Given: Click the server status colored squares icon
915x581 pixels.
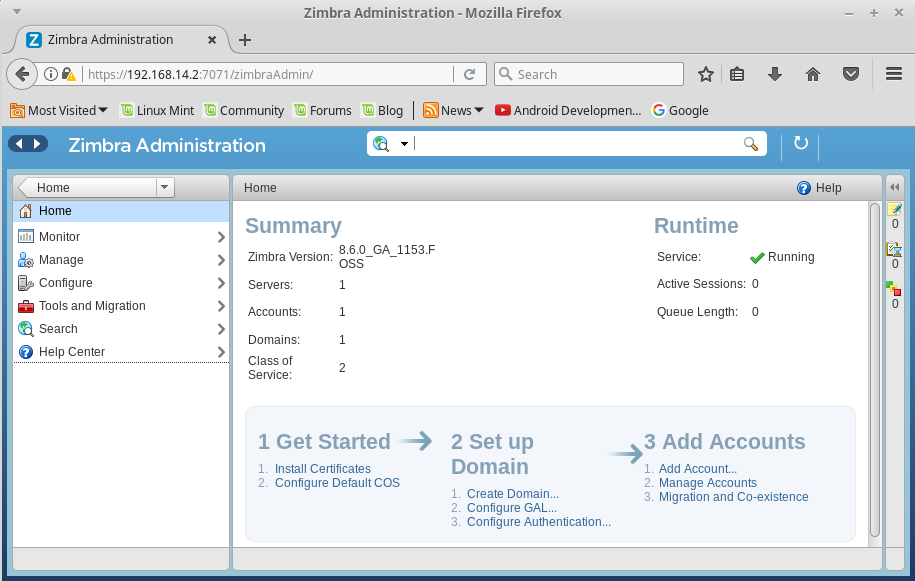Looking at the screenshot, I should click(893, 288).
